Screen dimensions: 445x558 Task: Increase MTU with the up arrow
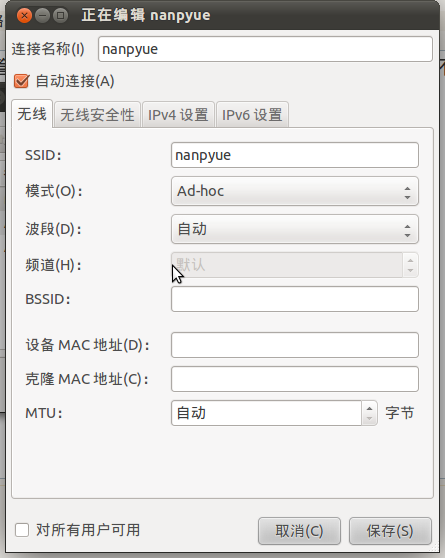coord(370,408)
